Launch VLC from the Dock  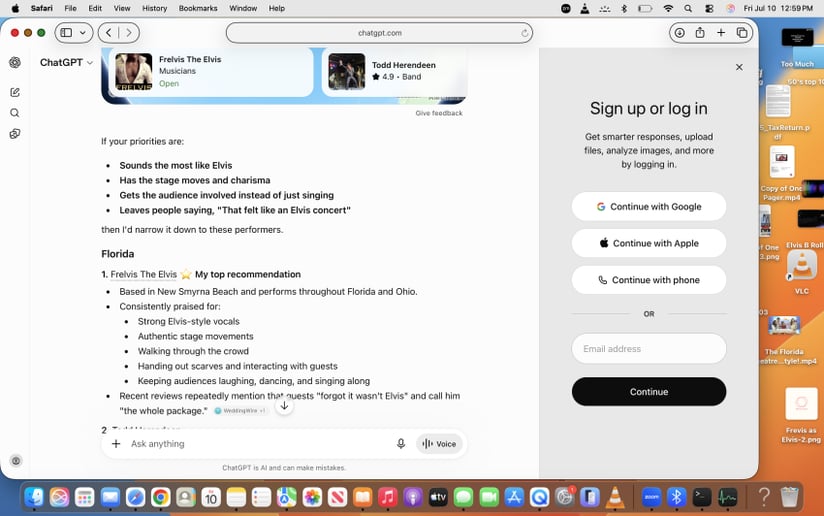[x=615, y=497]
